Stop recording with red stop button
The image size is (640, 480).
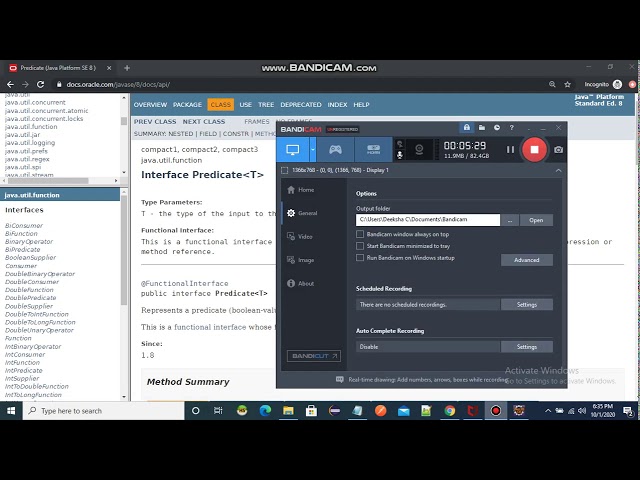[x=534, y=149]
